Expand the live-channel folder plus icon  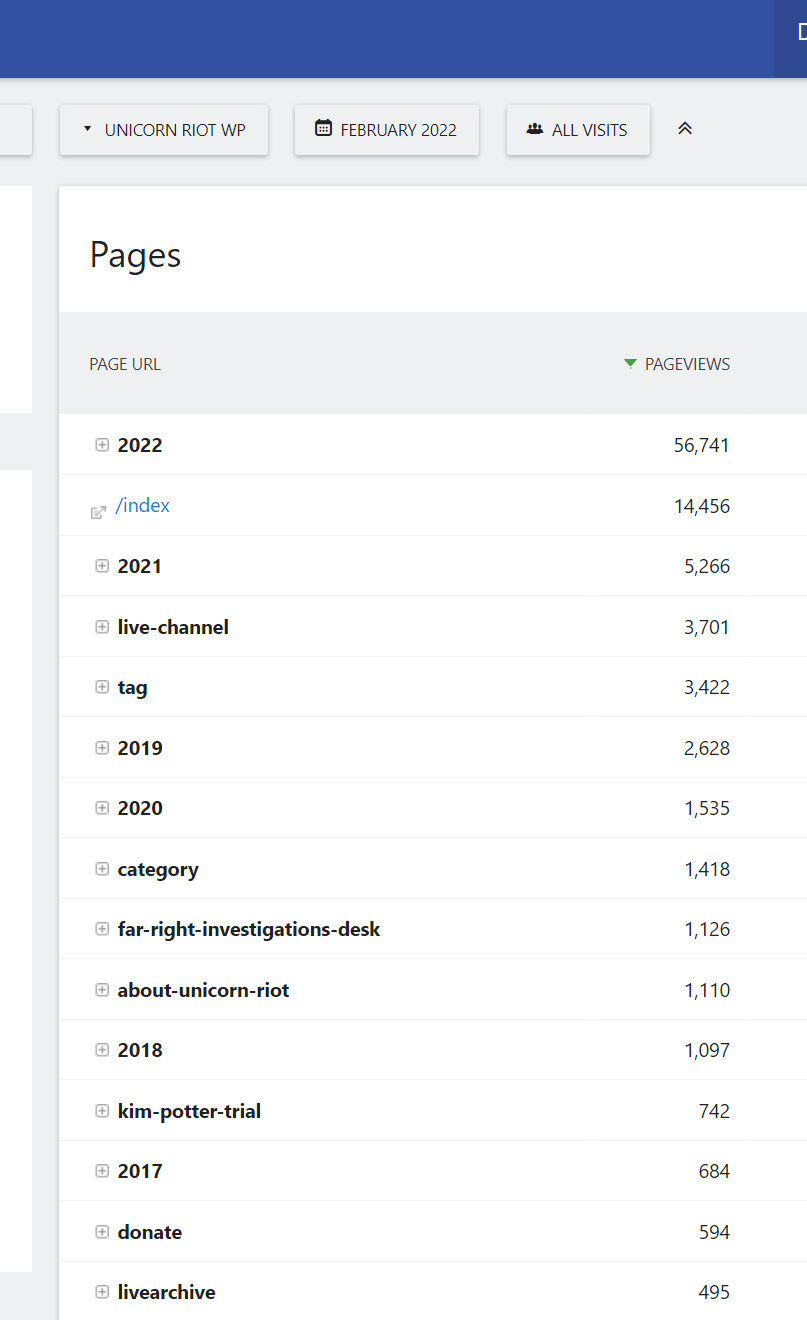tap(102, 627)
